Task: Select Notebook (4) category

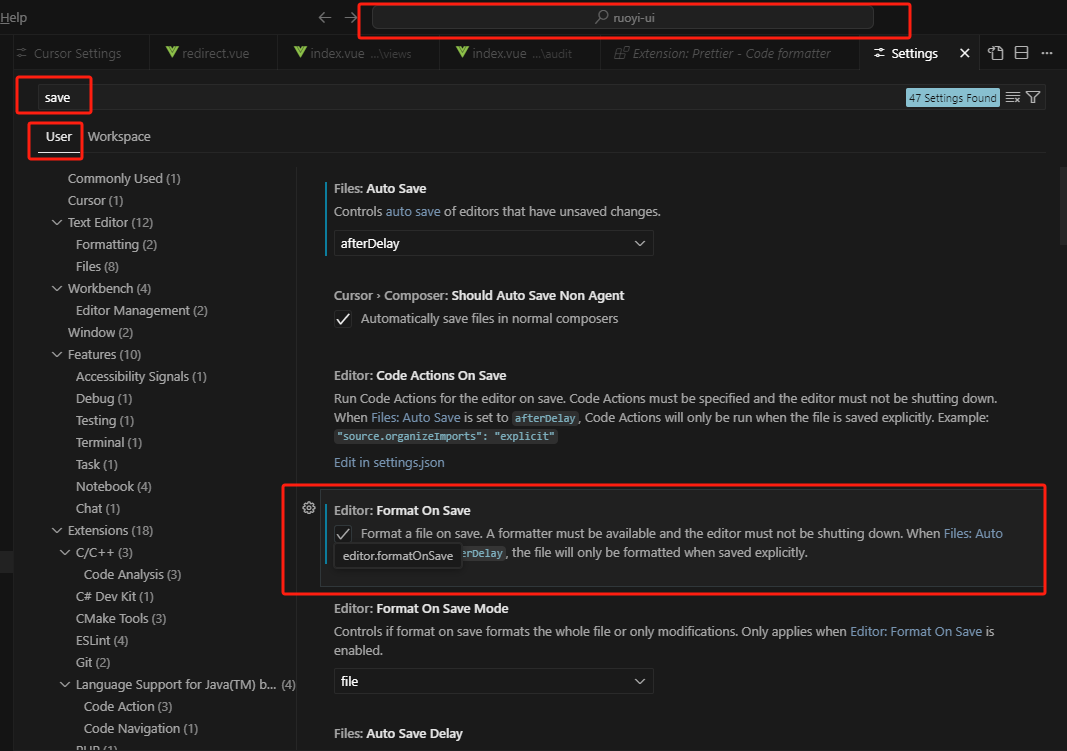Action: tap(114, 486)
